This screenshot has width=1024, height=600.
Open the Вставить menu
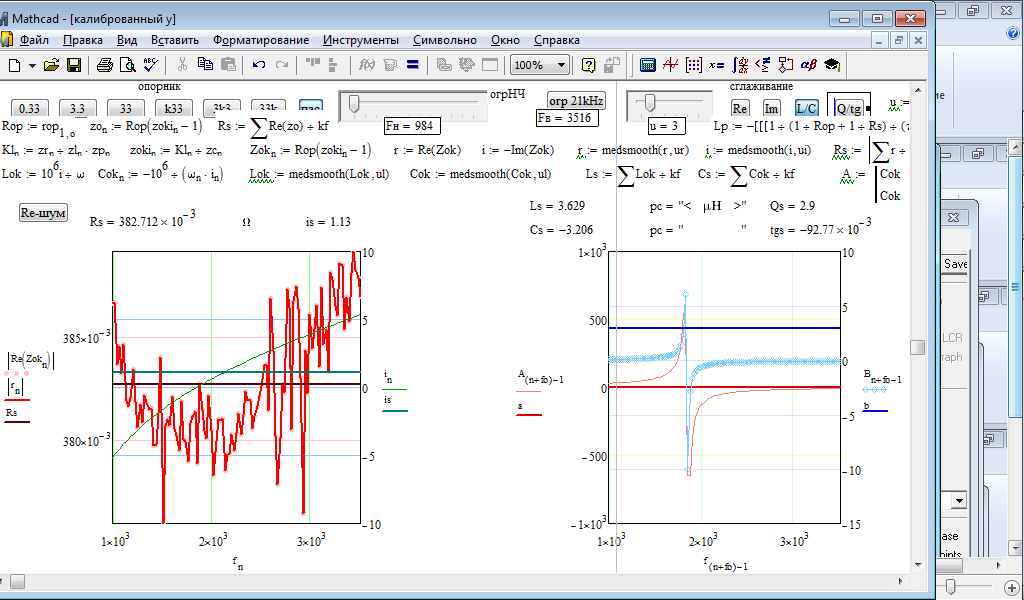pos(174,40)
